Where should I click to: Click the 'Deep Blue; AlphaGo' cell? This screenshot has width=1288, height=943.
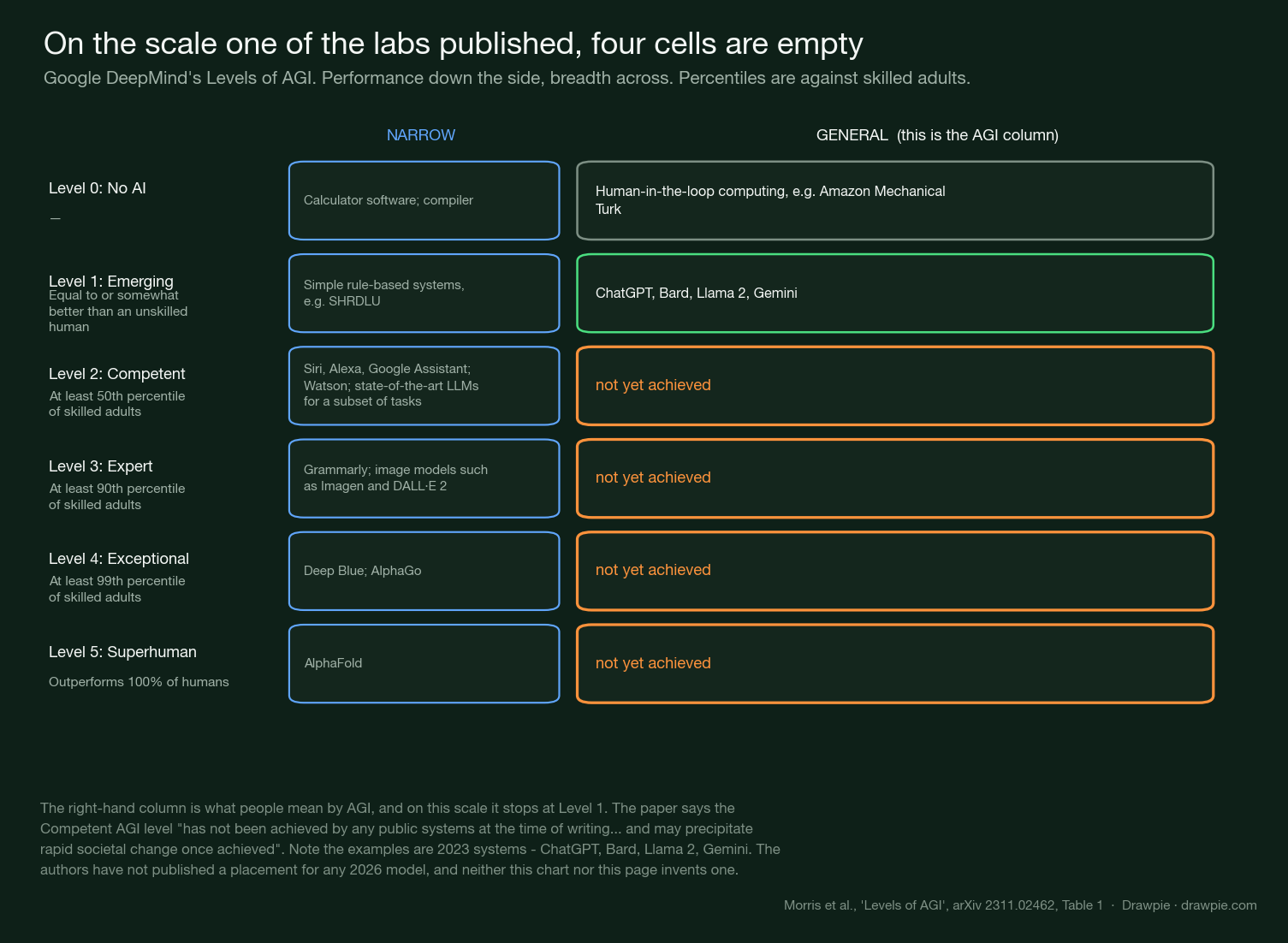tap(424, 571)
